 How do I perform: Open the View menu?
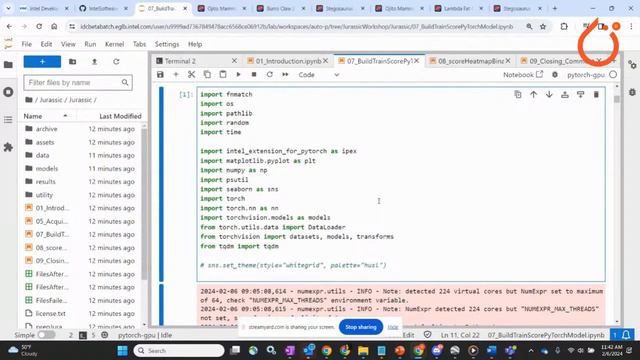point(68,44)
